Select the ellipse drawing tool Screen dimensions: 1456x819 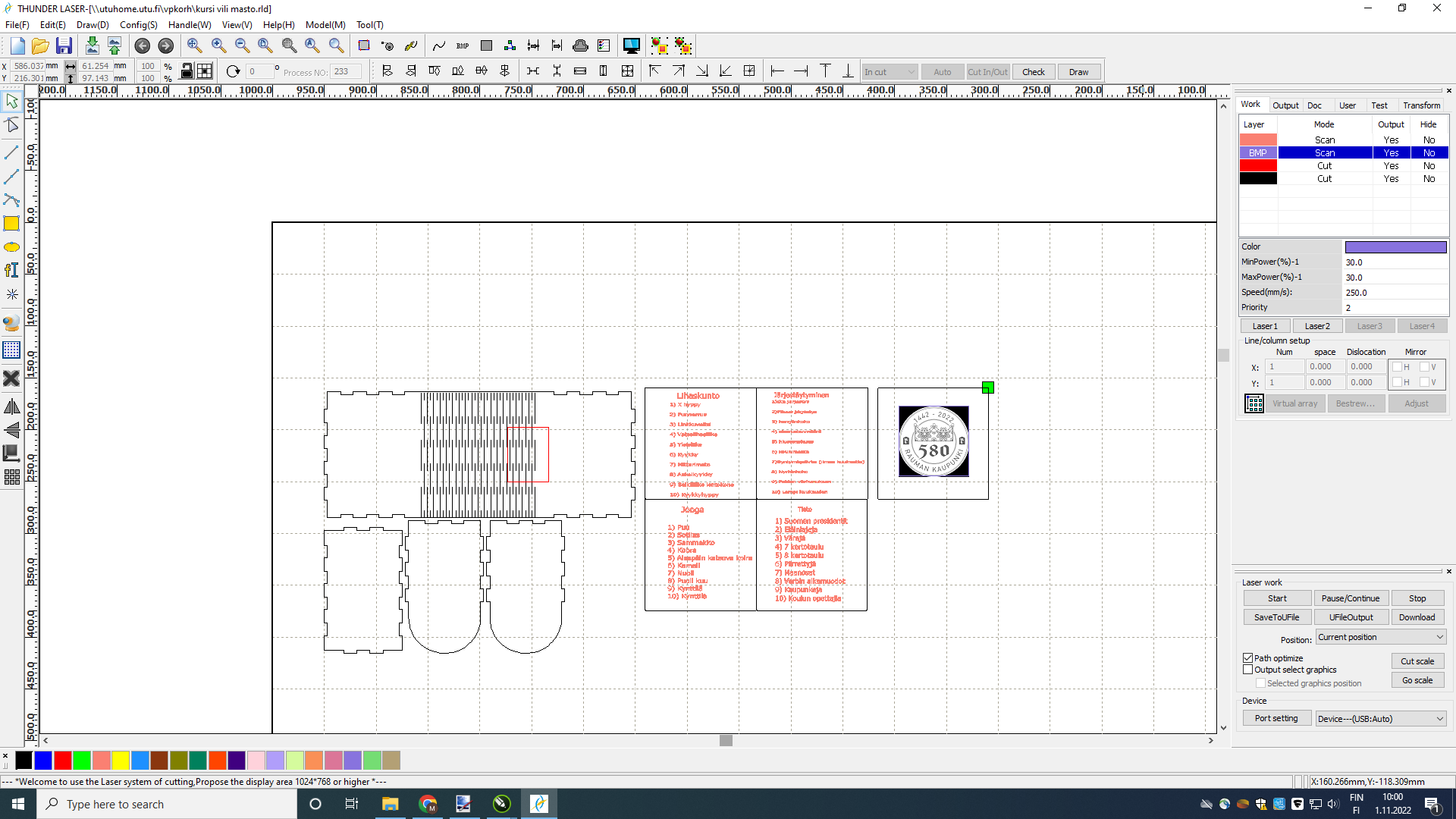point(11,247)
